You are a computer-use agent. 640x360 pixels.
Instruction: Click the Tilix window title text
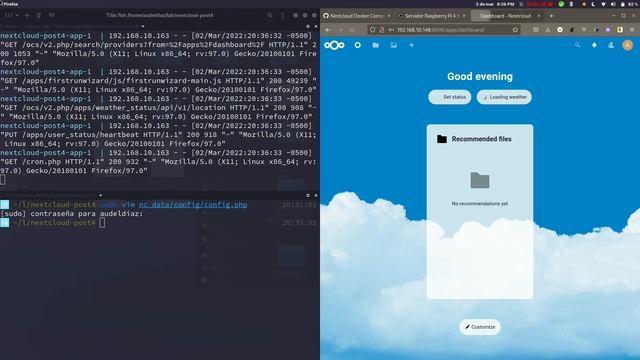[160, 15]
